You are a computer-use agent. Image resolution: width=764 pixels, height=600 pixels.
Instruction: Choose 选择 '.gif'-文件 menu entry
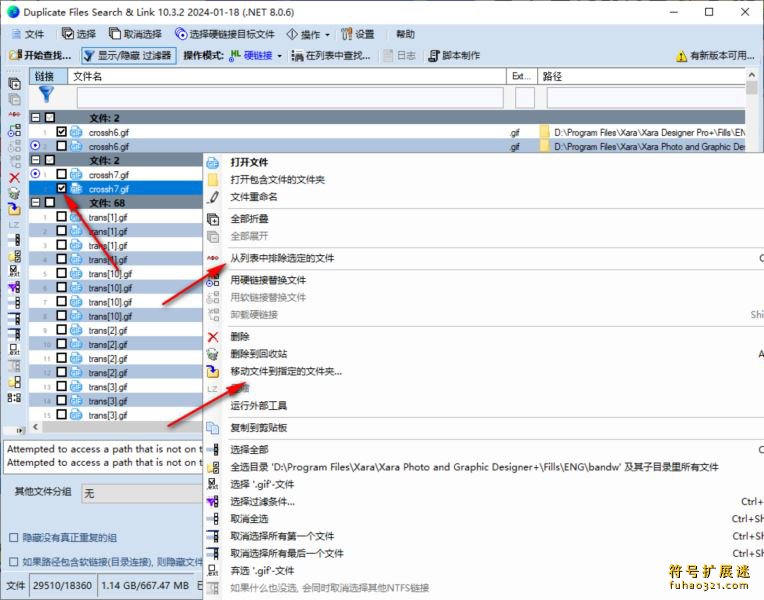pos(262,484)
